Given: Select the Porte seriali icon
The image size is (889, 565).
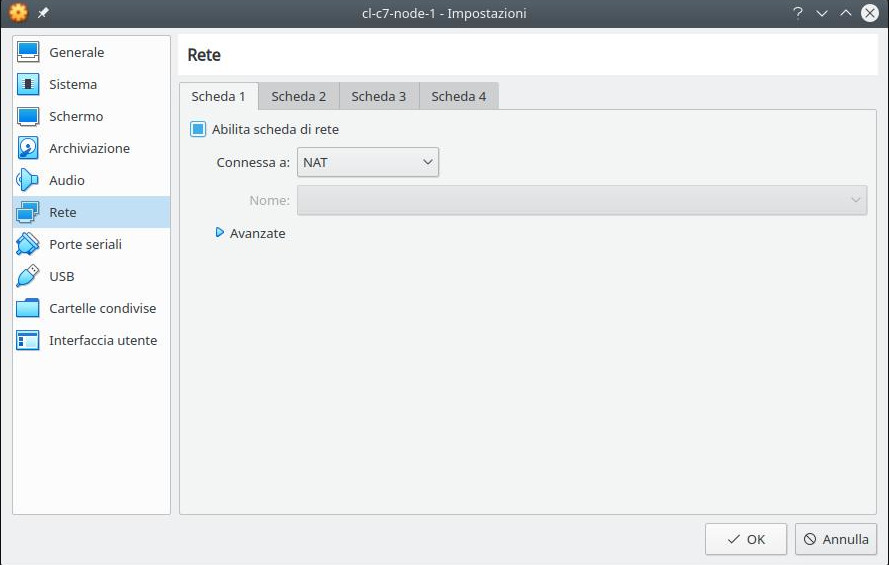Looking at the screenshot, I should (x=28, y=244).
